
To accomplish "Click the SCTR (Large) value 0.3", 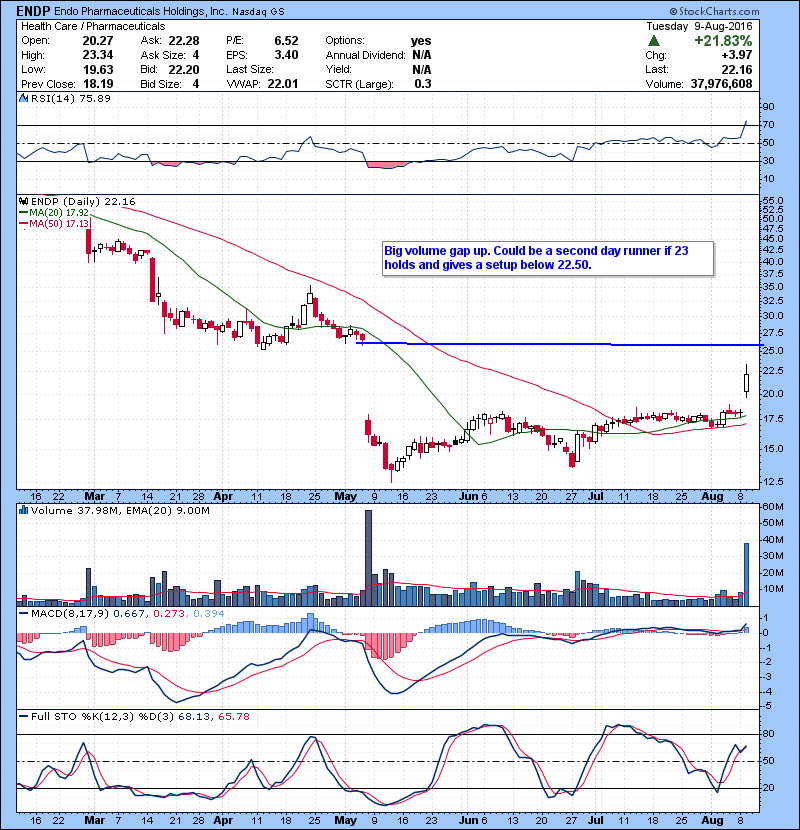I will 423,84.
